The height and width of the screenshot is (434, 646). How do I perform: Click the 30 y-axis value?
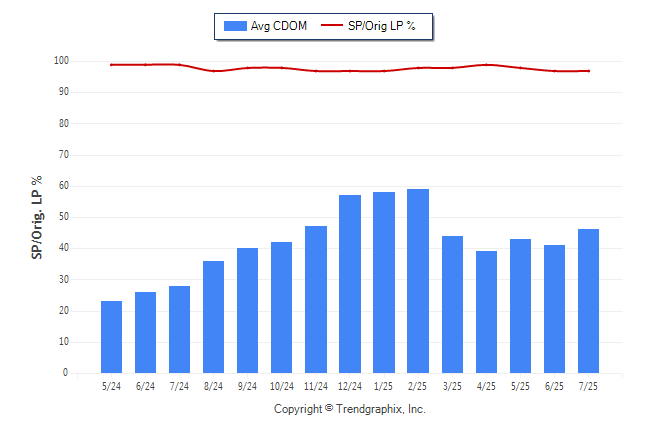(64, 279)
